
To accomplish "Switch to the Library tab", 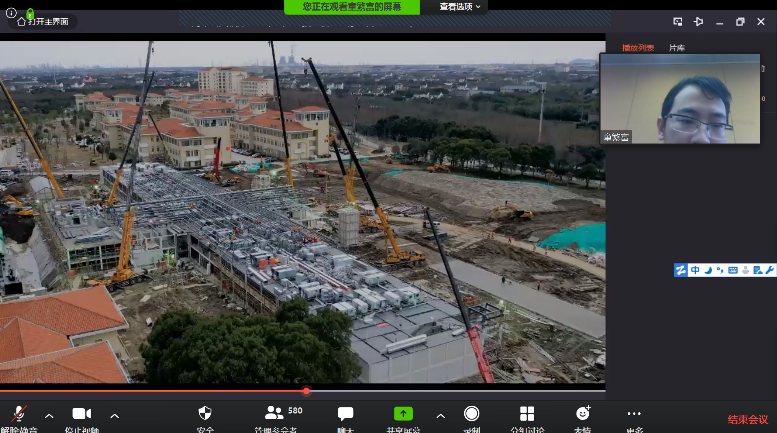I will [x=677, y=47].
